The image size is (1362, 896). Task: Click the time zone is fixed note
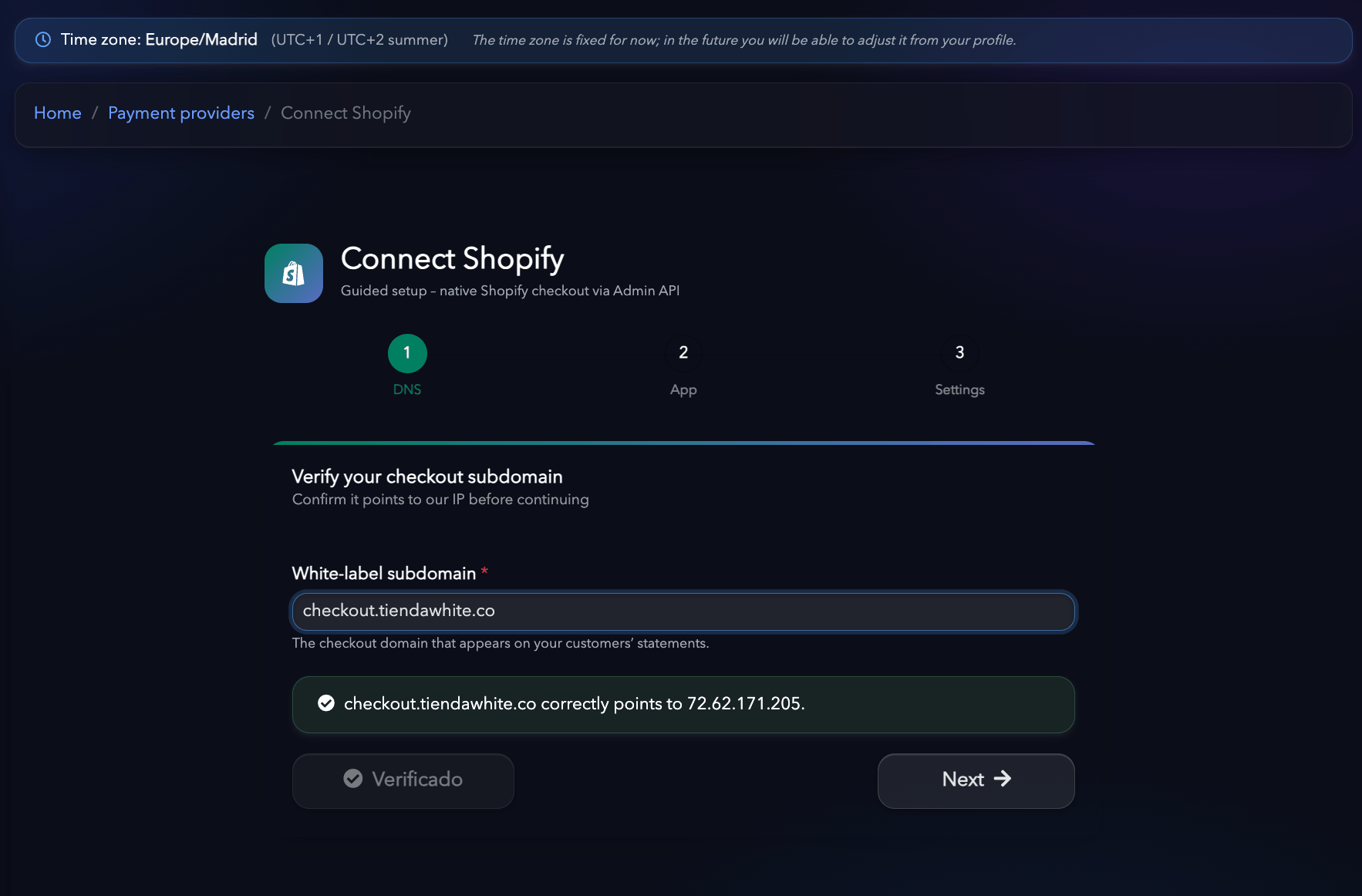pyautogui.click(x=744, y=40)
